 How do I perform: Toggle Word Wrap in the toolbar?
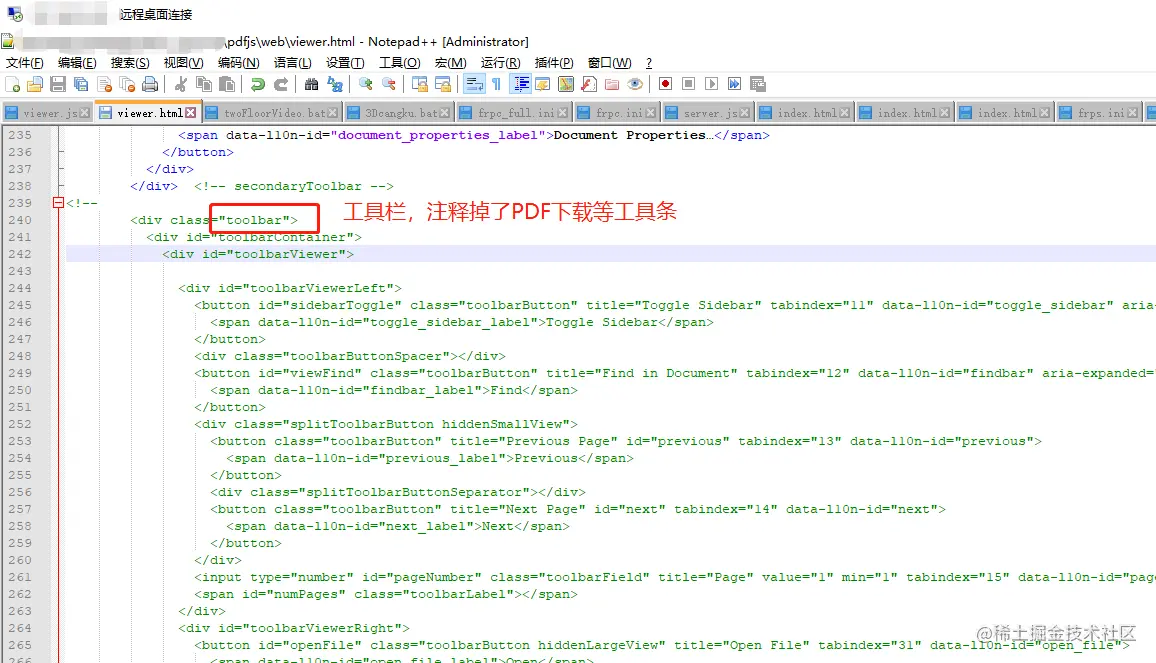click(474, 84)
